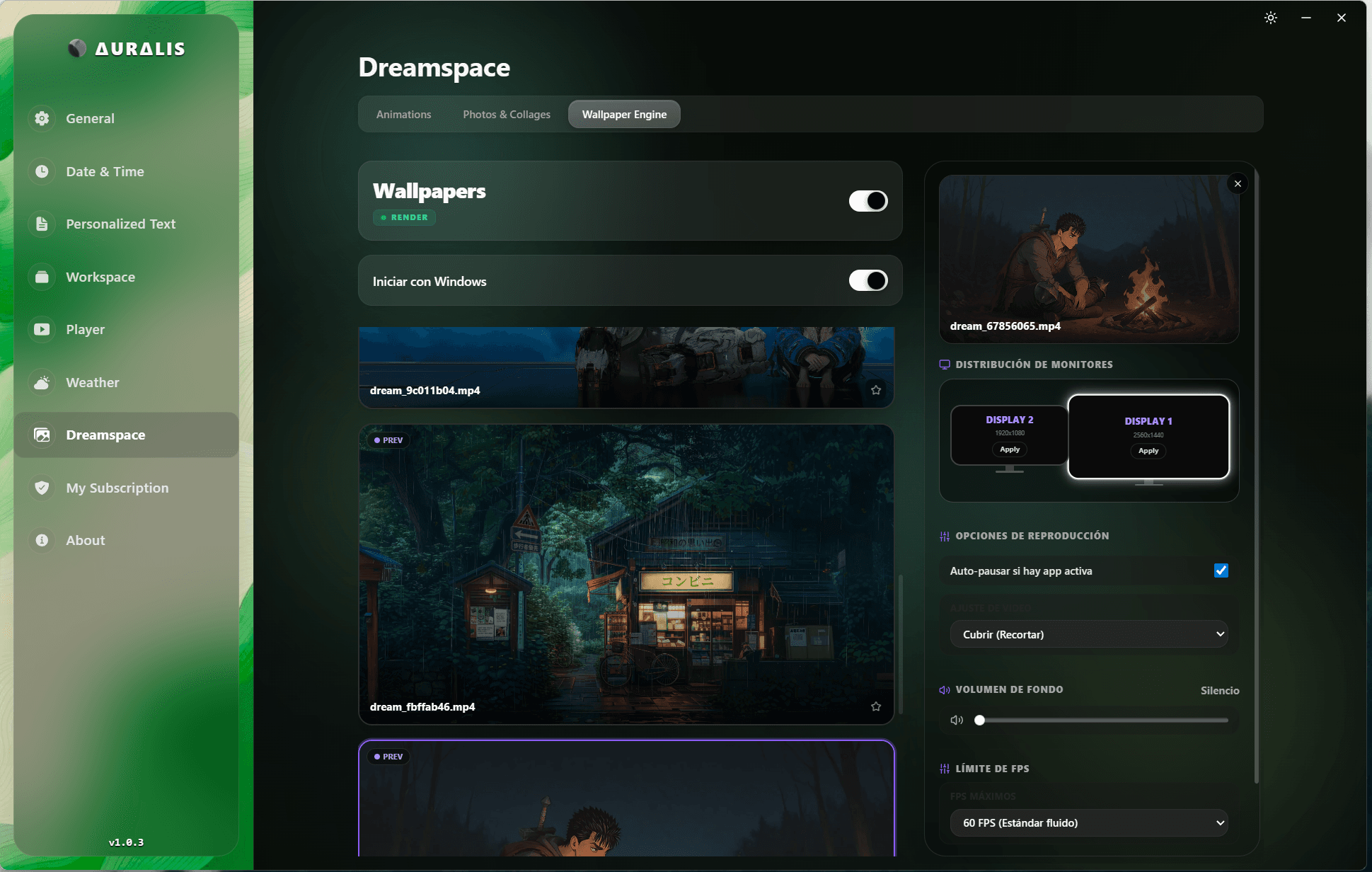Favorite dream_9c011b04.mp4 with star icon

click(876, 390)
